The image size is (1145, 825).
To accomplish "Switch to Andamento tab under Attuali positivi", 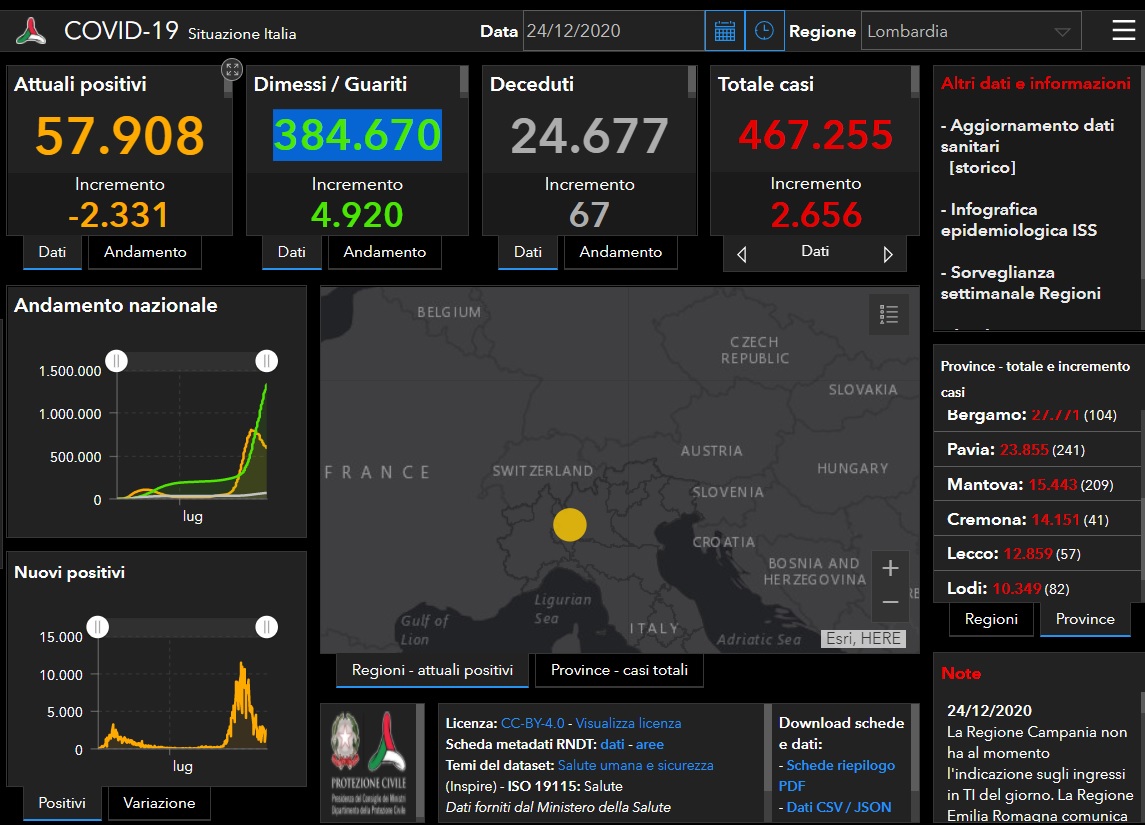I will 145,252.
